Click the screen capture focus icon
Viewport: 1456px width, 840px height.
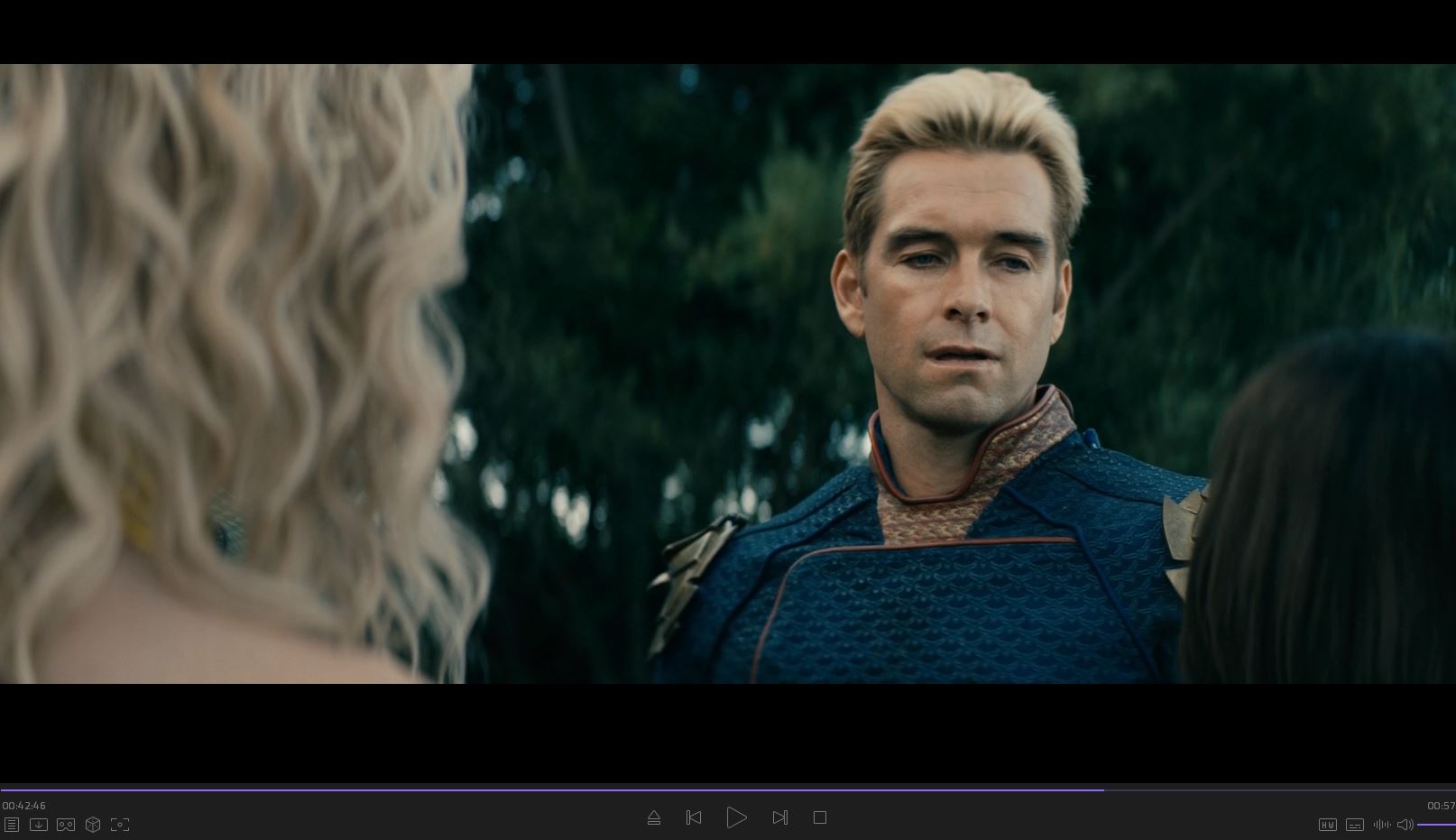click(120, 825)
